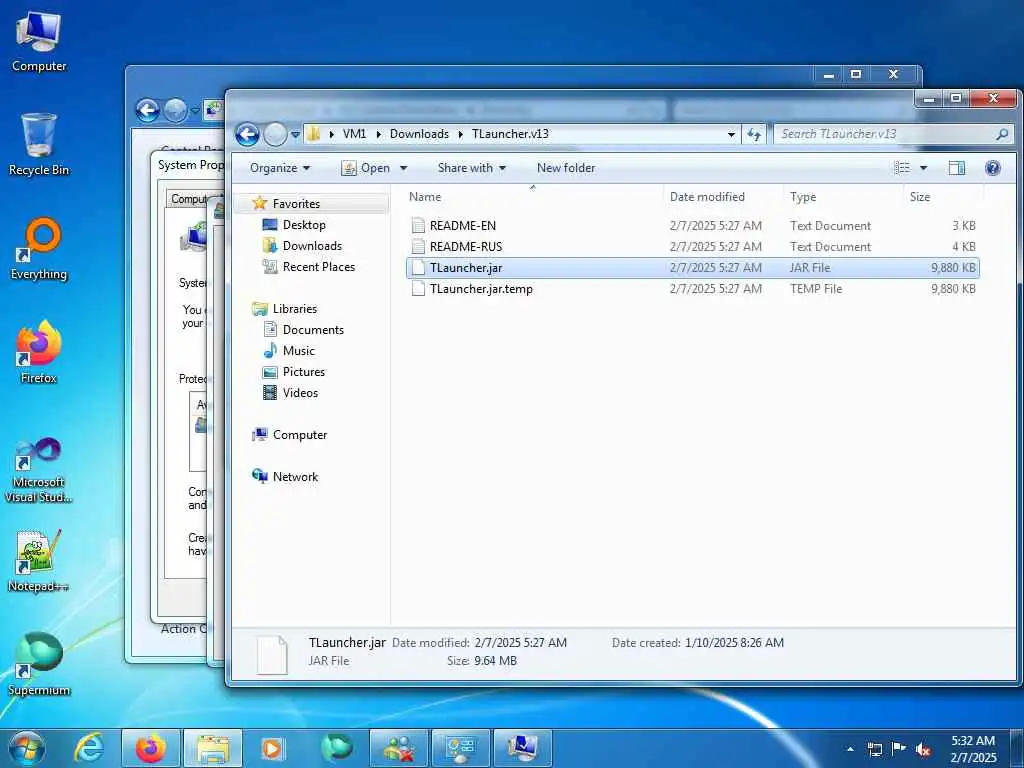The width and height of the screenshot is (1024, 768).
Task: Select the TLauncher.jar file row
Action: tap(692, 268)
